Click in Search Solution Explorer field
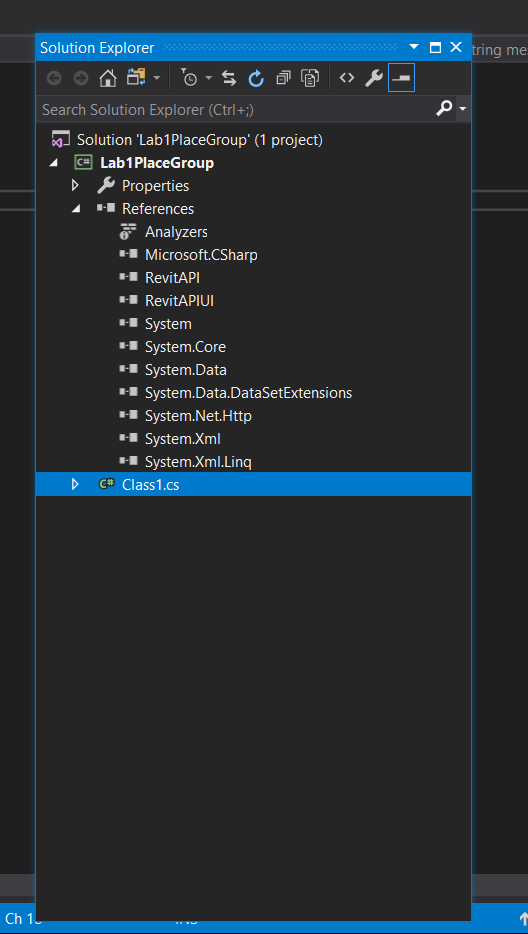Image resolution: width=528 pixels, height=934 pixels. point(236,110)
